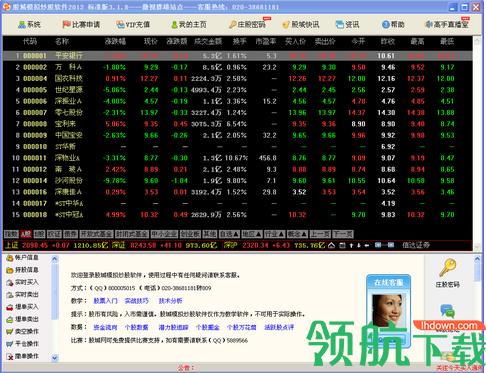Click the down arrow icon in status bar
Viewport: 486px width, 373px height.
tap(359, 245)
